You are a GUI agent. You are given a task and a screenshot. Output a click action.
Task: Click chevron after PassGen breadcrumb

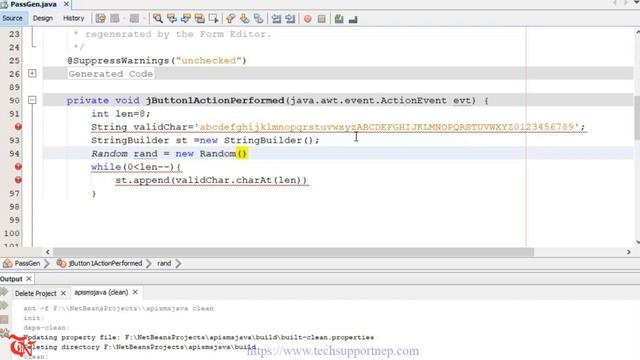pos(47,264)
